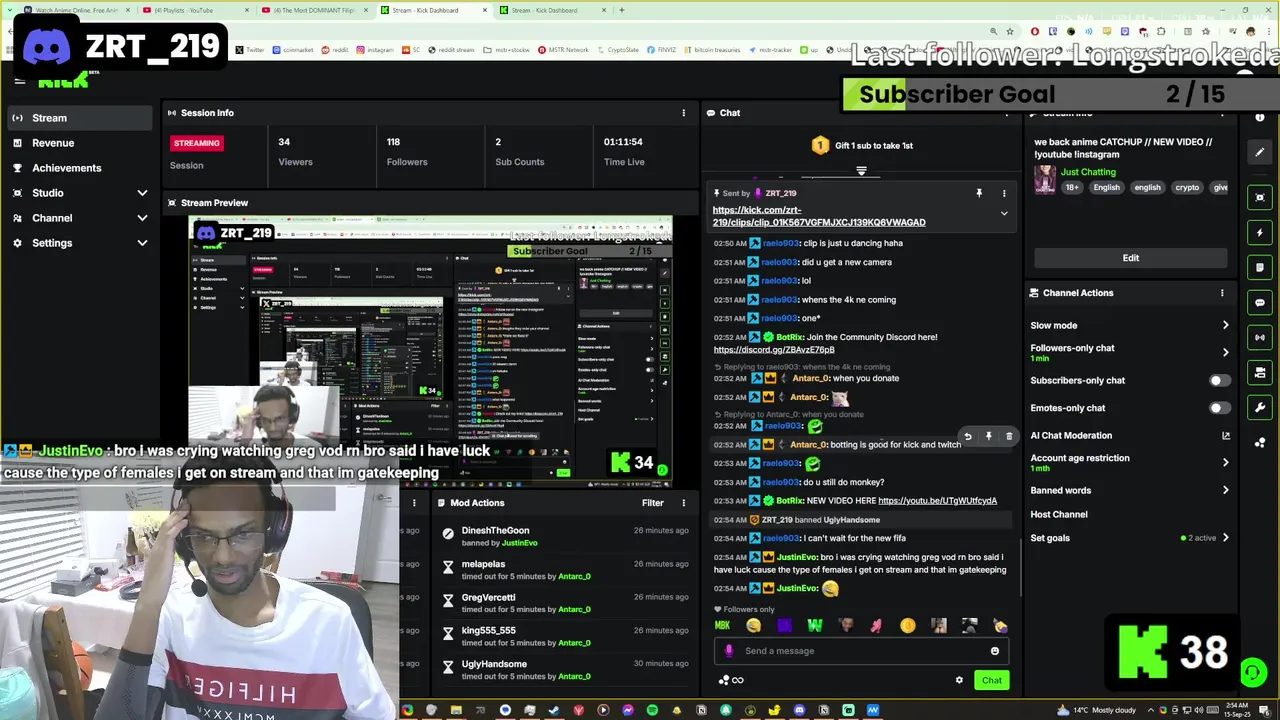Click the lightning bolt widget icon
This screenshot has height=720, width=1280.
pos(1260,232)
